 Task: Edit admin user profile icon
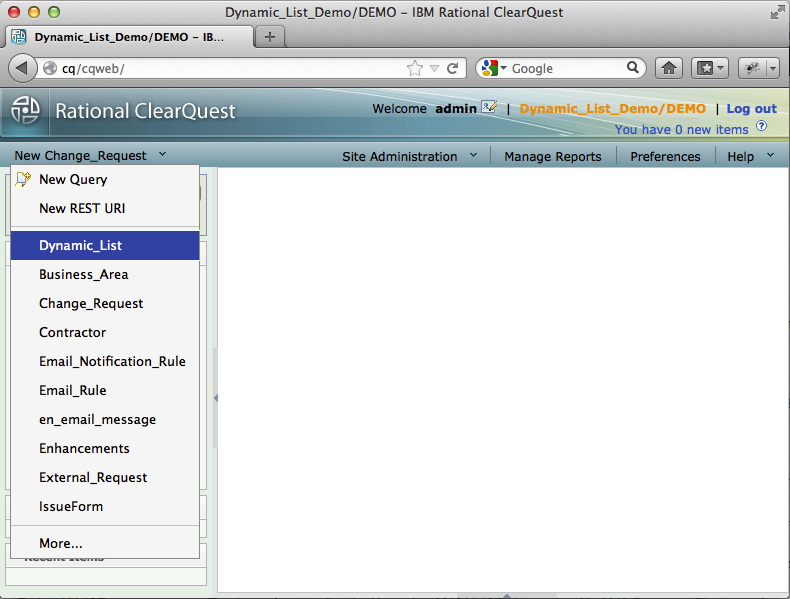[x=489, y=107]
